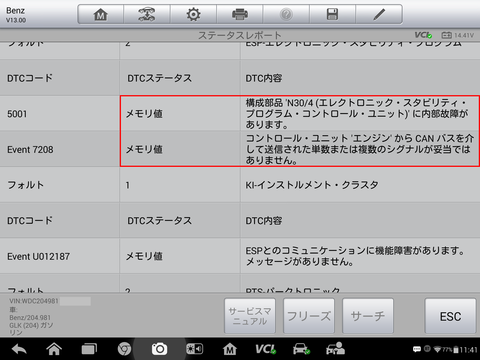Check Wi-Fi status icon in tray
Viewport: 480px width, 360px height.
pyautogui.click(x=438, y=350)
